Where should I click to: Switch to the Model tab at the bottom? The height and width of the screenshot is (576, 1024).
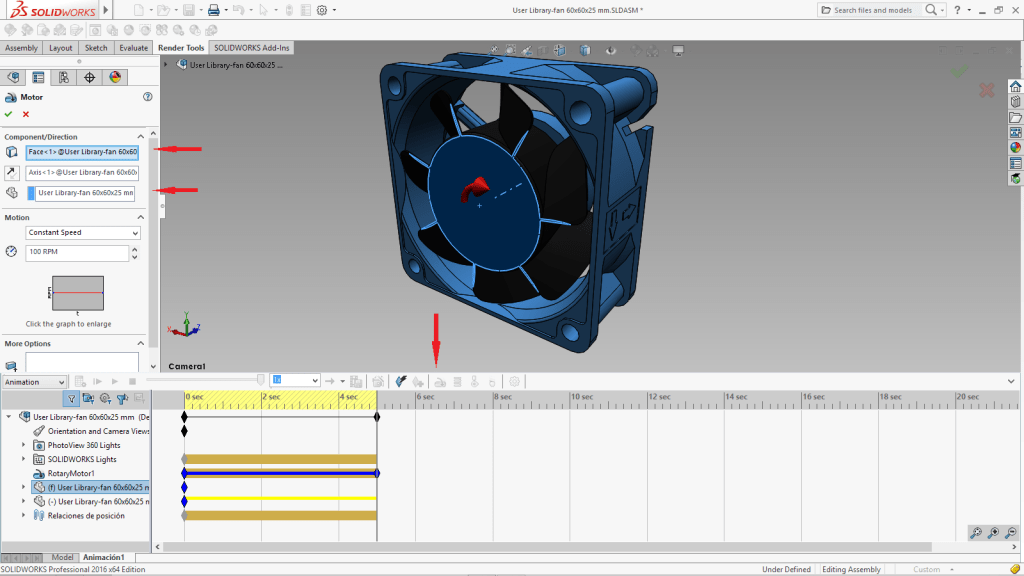(63, 557)
